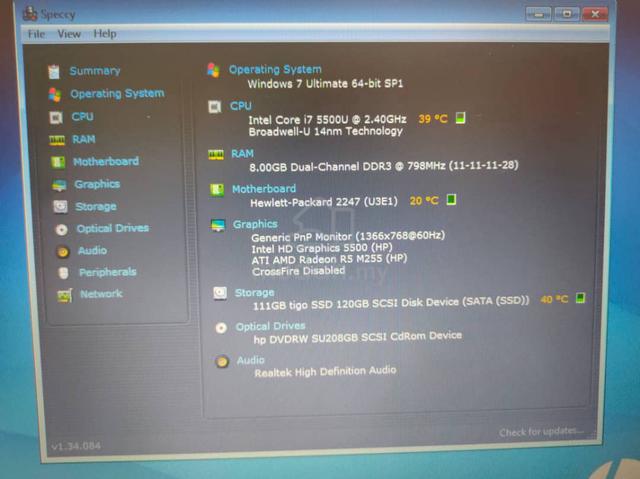Click the Peripherals mouse icon in sidebar
Viewport: 640px width, 479px height.
click(64, 273)
